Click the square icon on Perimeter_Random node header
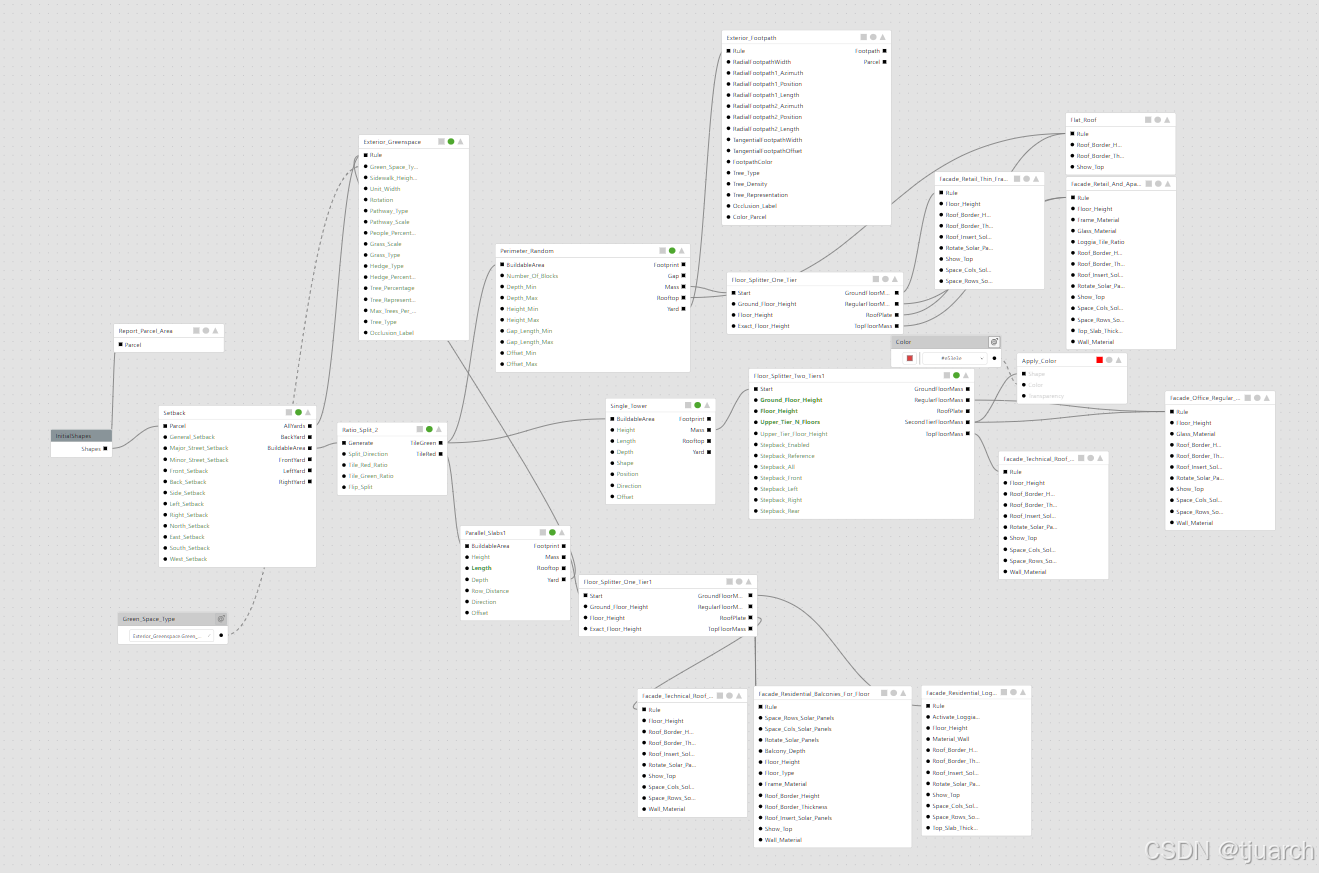Image resolution: width=1319 pixels, height=873 pixels. click(663, 250)
